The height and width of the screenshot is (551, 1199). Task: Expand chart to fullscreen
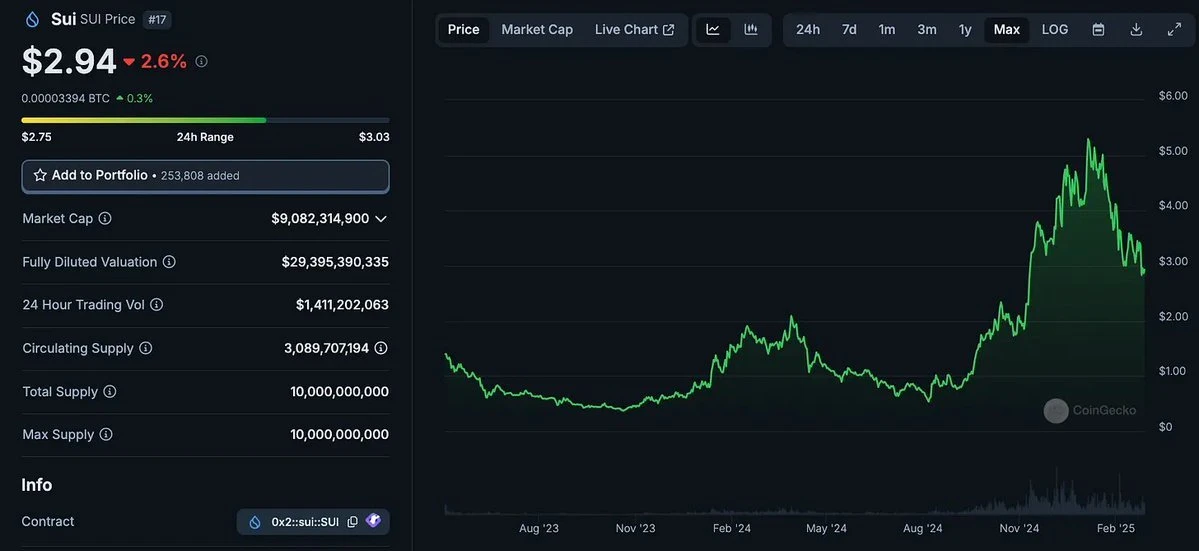pos(1174,30)
